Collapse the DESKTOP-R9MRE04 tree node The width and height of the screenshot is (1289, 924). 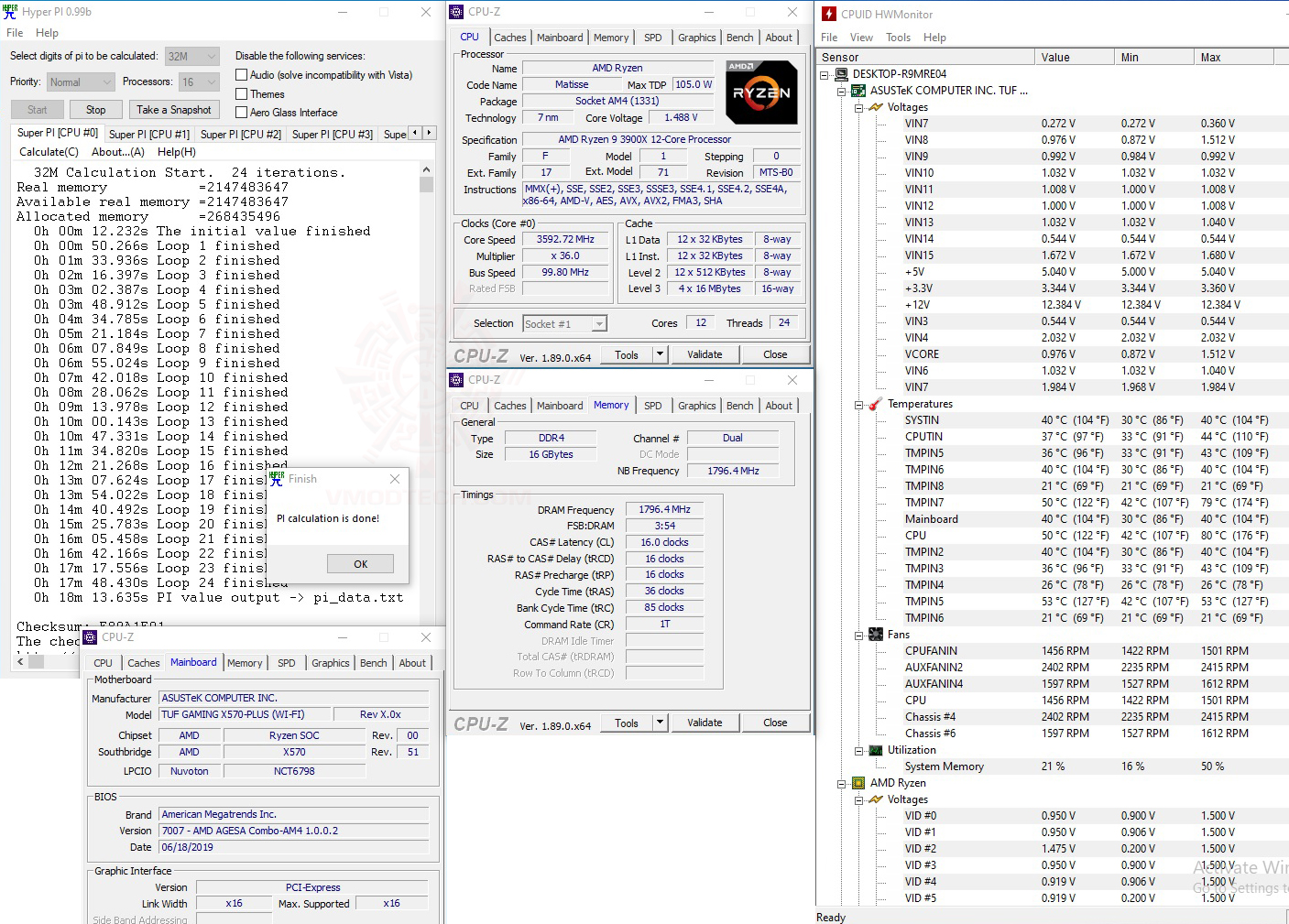click(825, 74)
